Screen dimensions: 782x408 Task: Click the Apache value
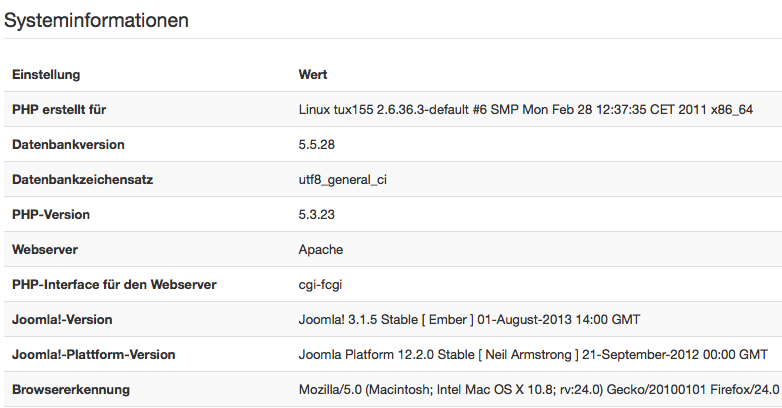point(321,249)
